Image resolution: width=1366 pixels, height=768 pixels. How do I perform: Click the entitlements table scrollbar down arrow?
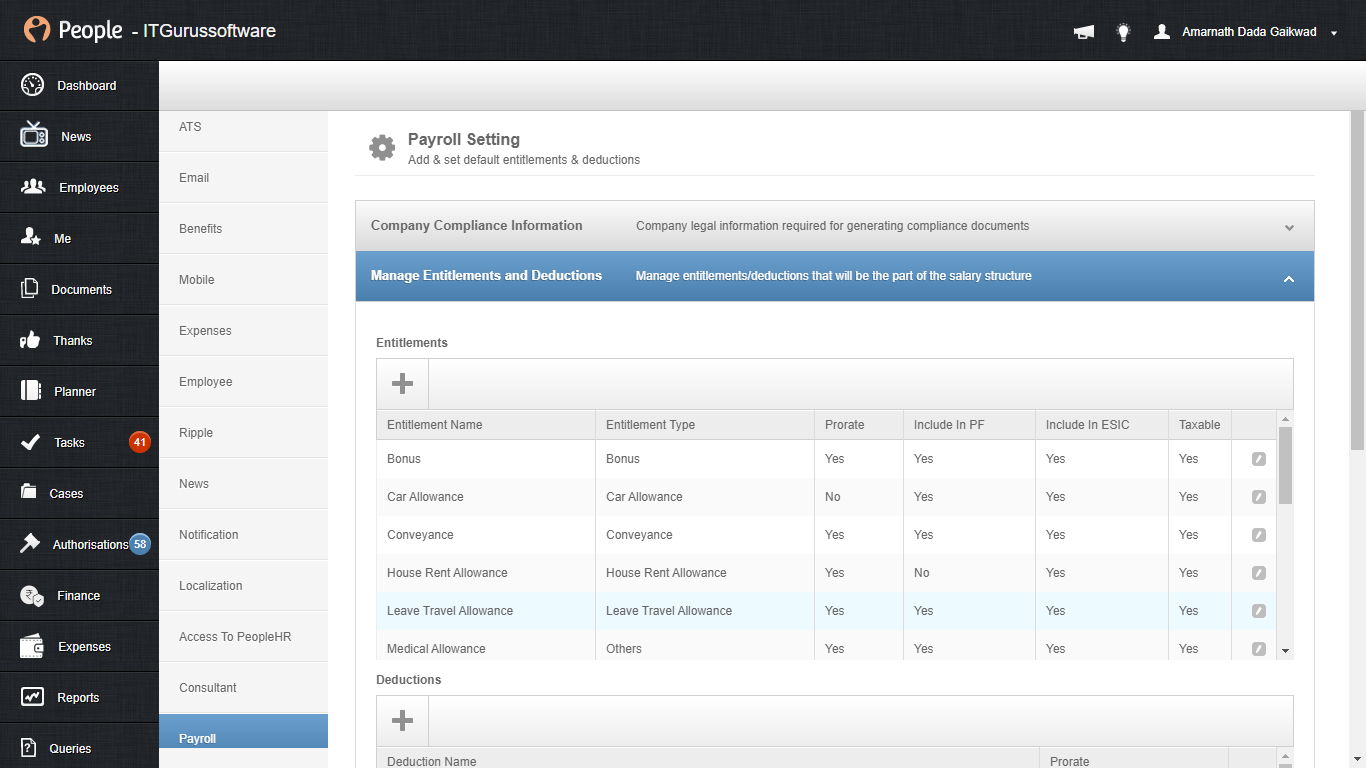click(x=1286, y=651)
